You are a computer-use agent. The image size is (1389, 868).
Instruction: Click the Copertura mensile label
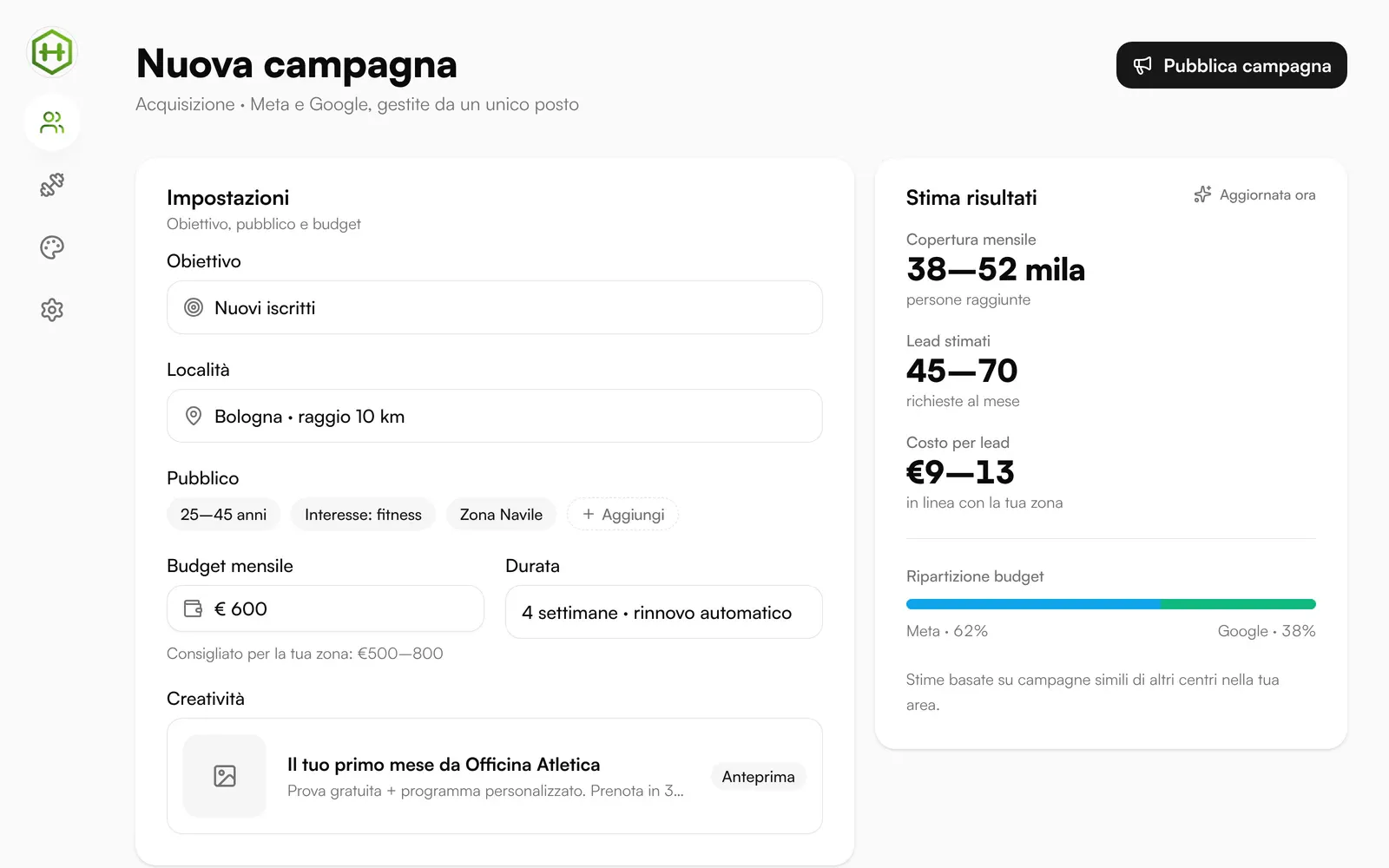coord(971,240)
